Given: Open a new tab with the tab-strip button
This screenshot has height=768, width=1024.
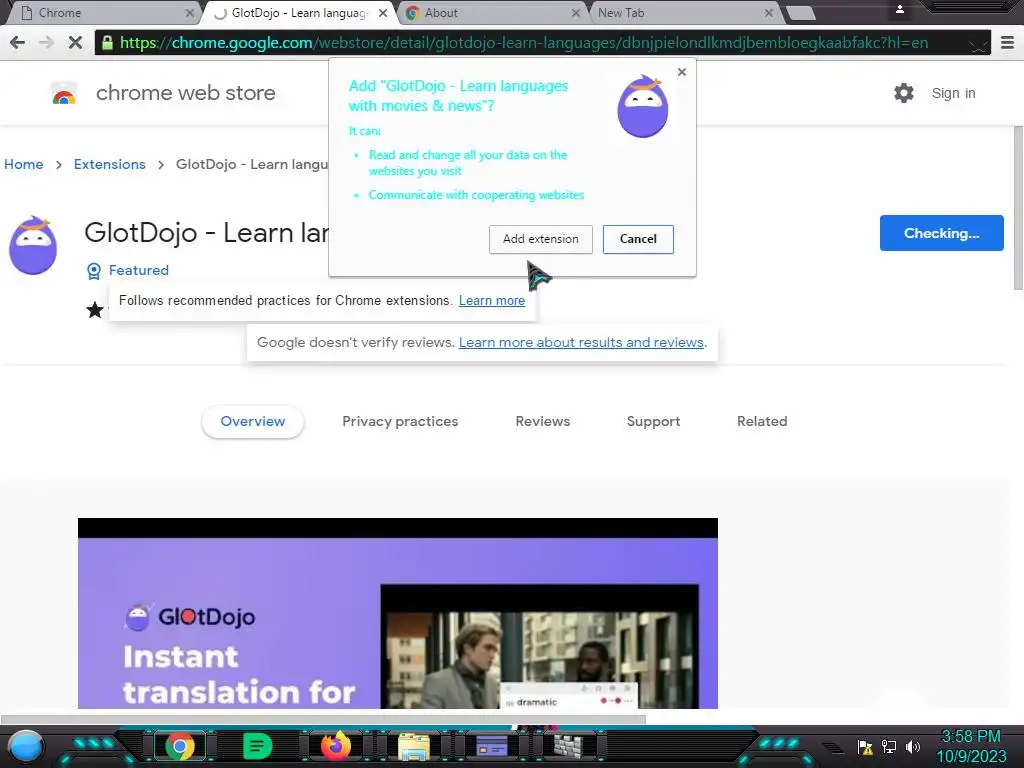Looking at the screenshot, I should (800, 13).
